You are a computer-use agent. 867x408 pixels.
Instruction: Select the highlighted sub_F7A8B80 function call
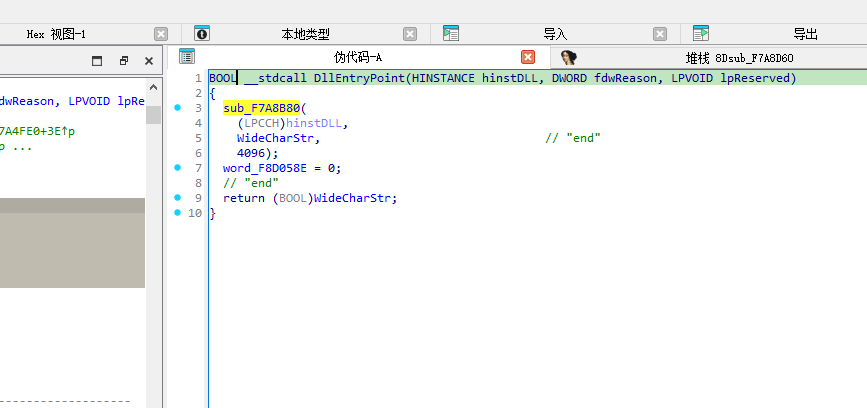click(262, 108)
